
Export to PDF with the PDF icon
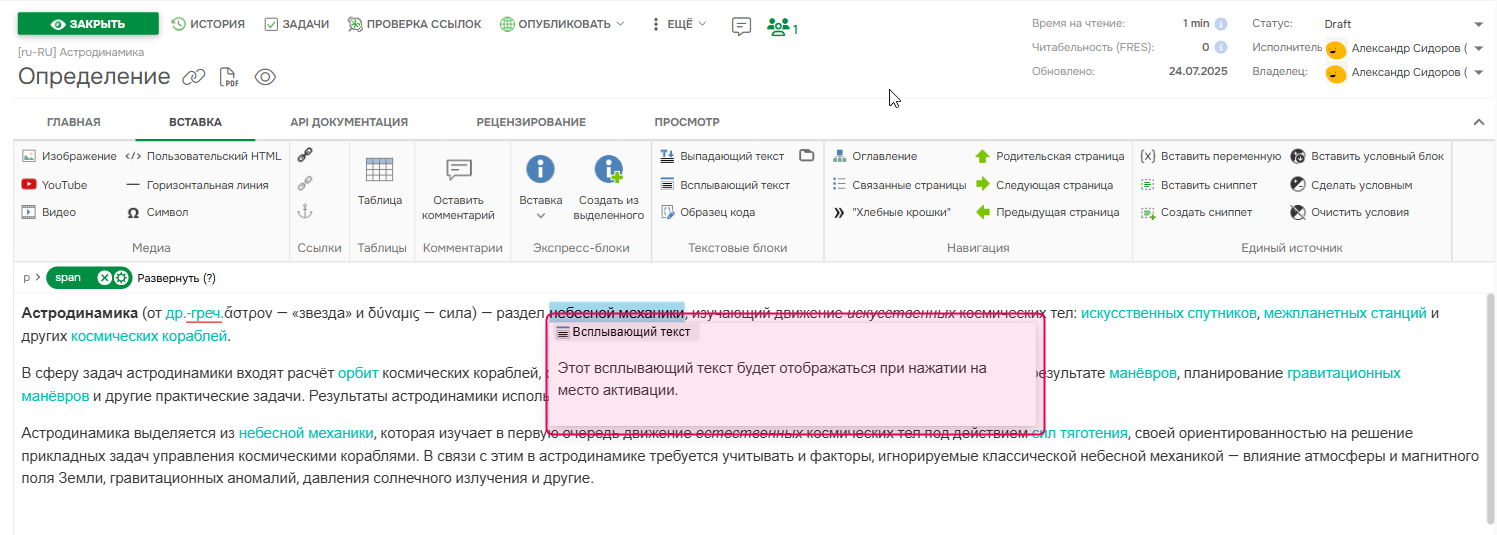(229, 77)
